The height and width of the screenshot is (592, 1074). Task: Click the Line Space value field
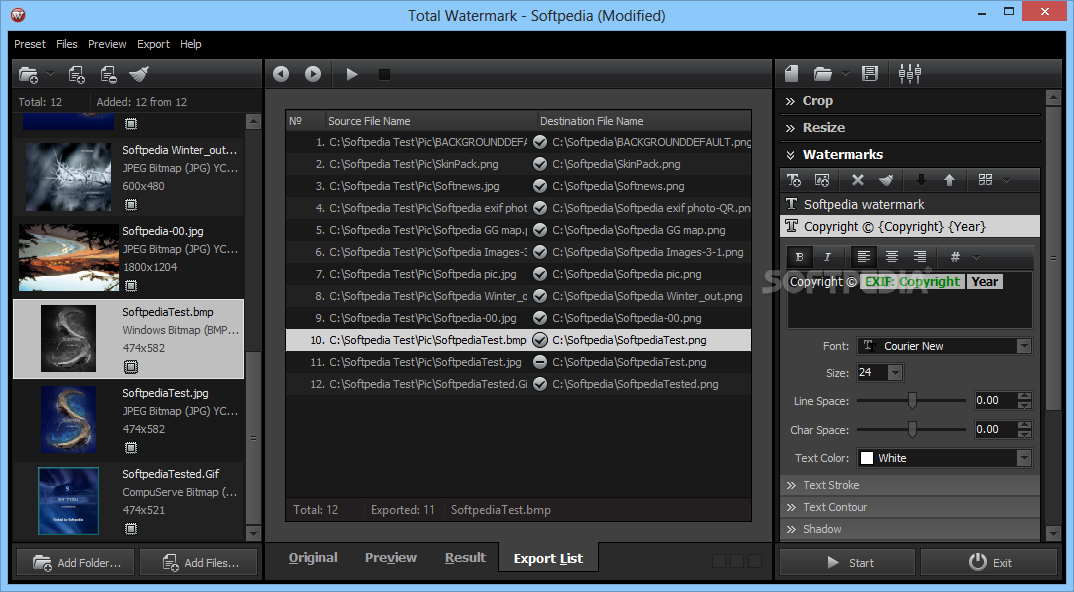997,401
